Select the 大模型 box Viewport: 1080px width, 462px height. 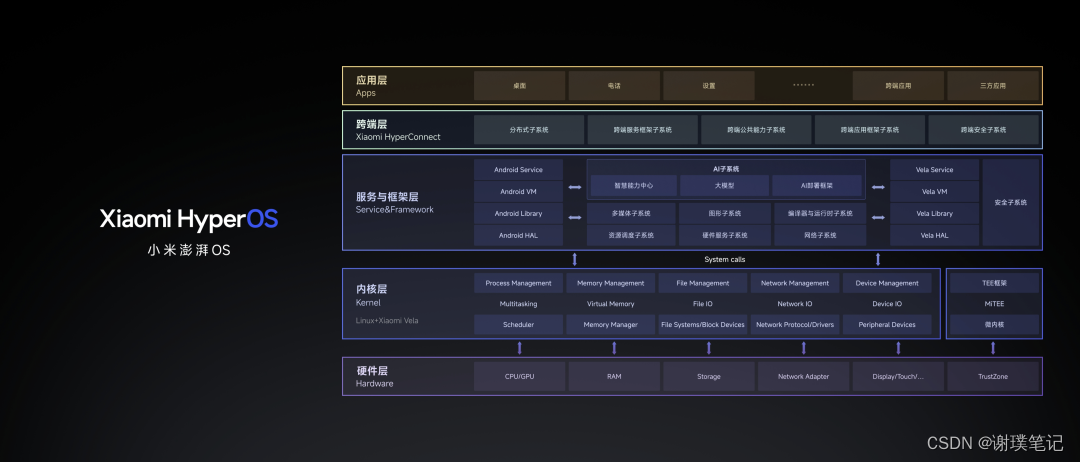[725, 186]
